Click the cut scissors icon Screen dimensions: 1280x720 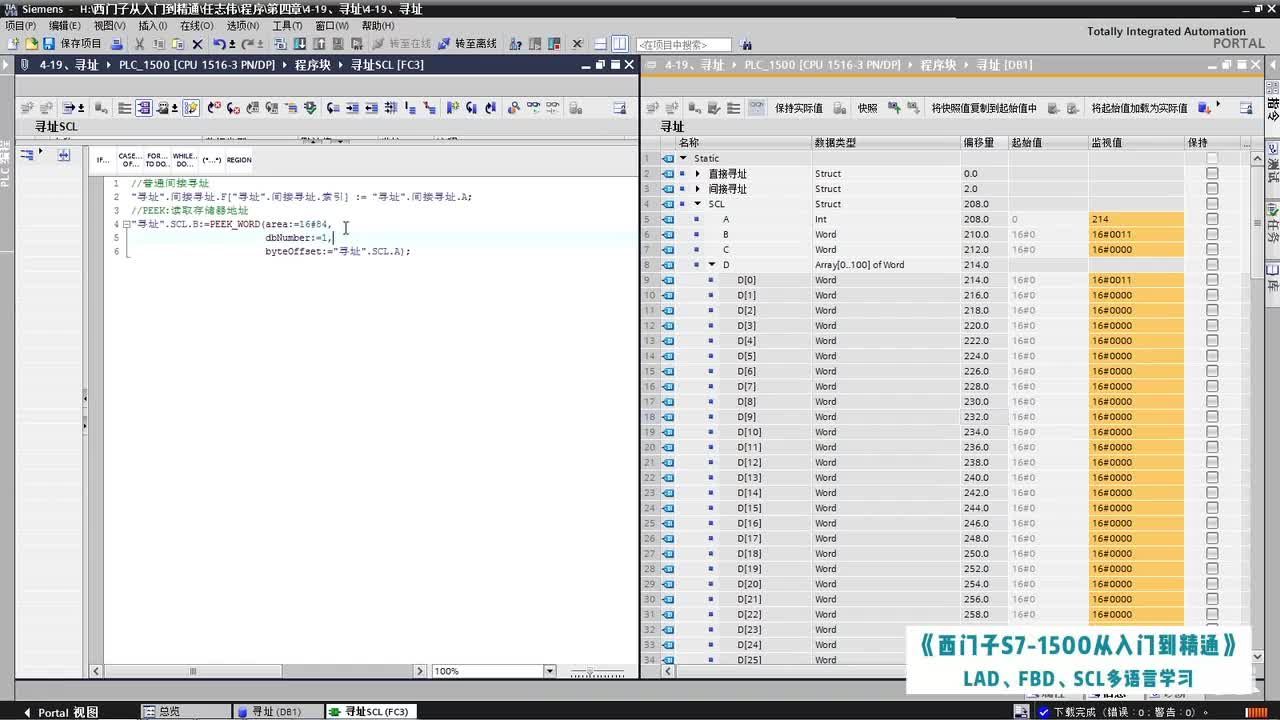click(x=140, y=44)
